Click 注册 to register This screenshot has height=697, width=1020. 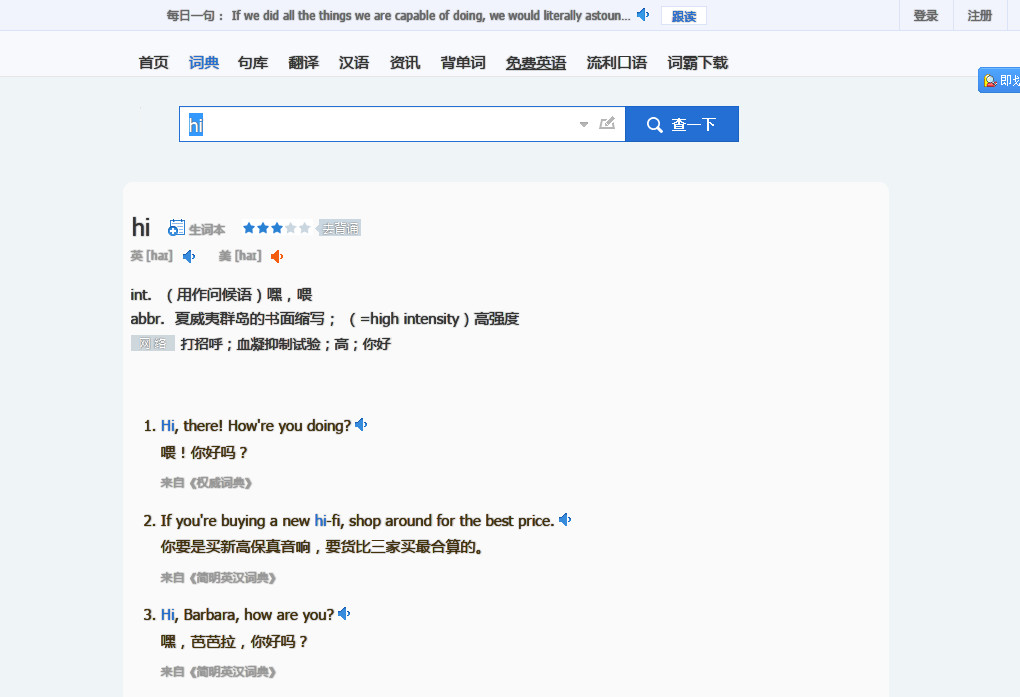tap(980, 16)
